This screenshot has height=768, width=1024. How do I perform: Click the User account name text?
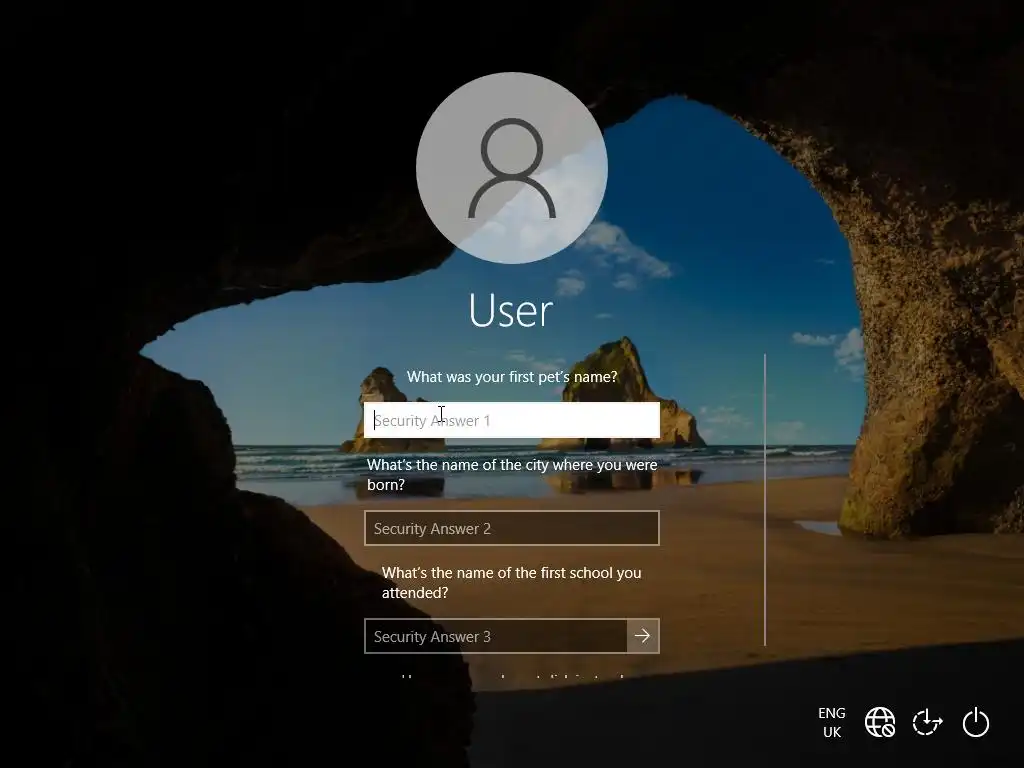[x=511, y=311]
